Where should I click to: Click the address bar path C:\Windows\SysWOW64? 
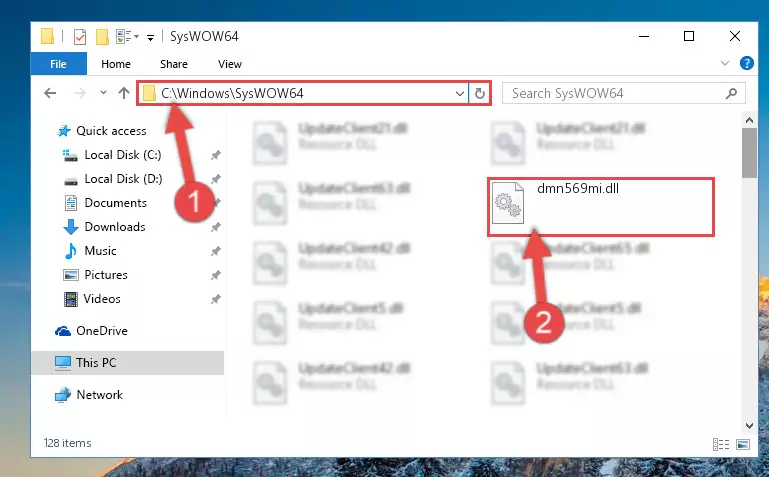click(232, 93)
